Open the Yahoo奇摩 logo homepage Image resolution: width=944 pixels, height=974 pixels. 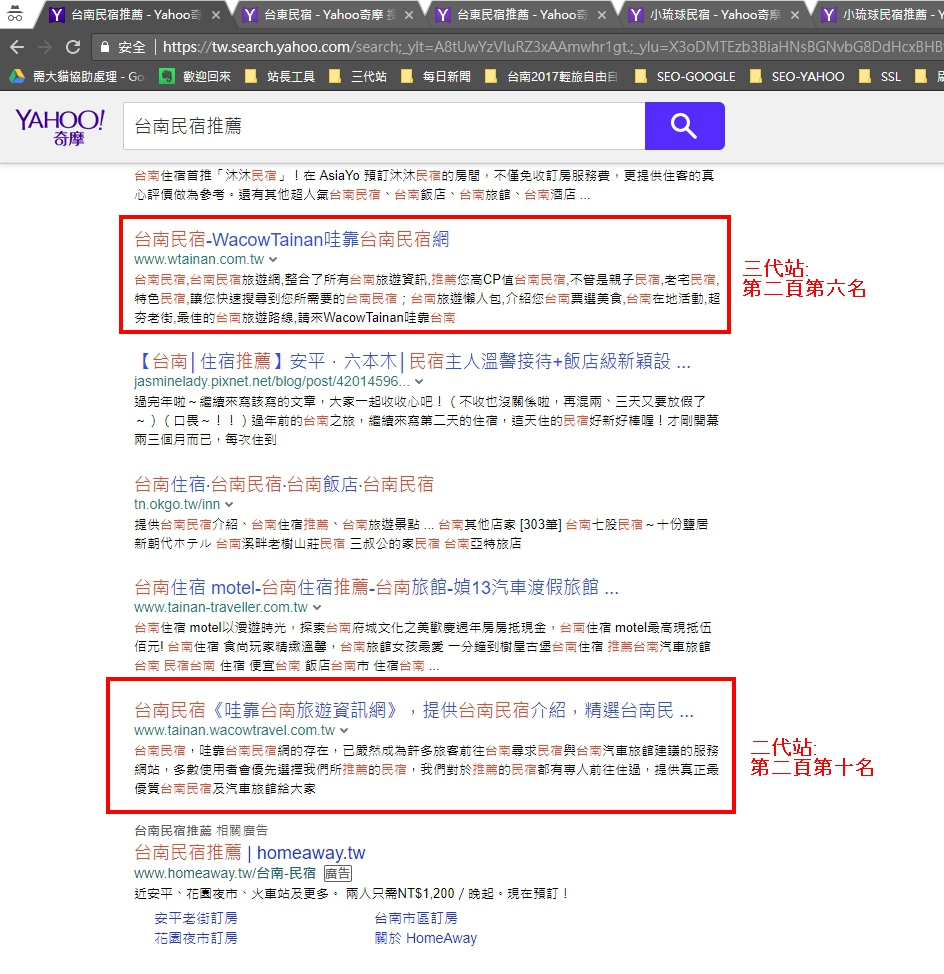60,127
